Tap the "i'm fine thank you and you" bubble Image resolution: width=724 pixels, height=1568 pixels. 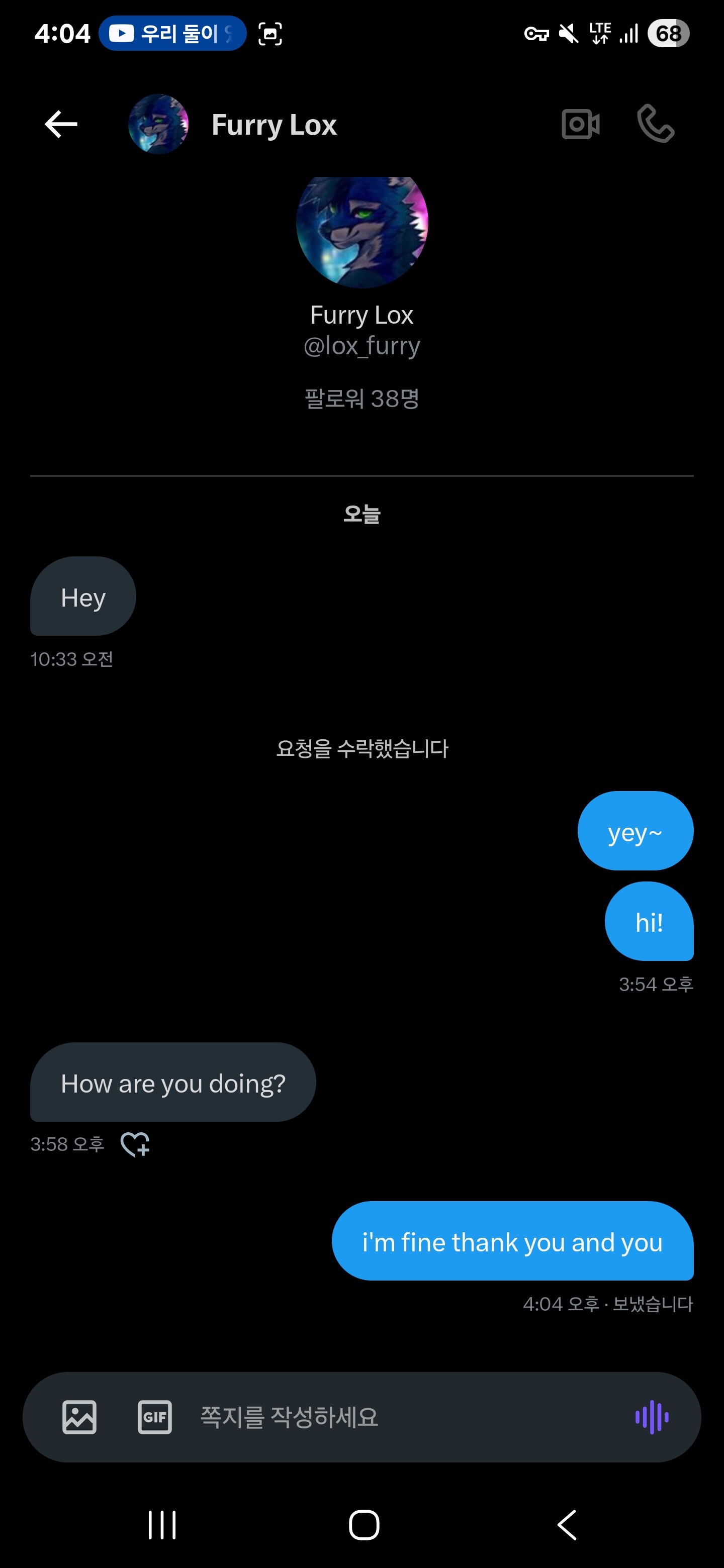tap(512, 1242)
